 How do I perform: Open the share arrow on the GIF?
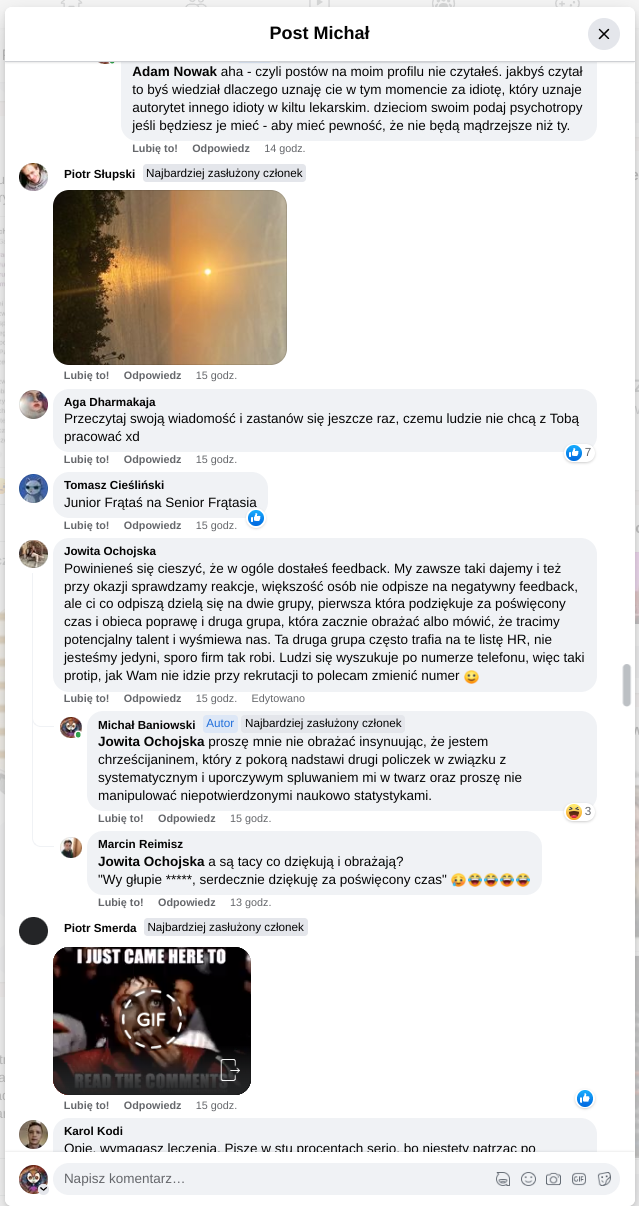click(230, 1069)
